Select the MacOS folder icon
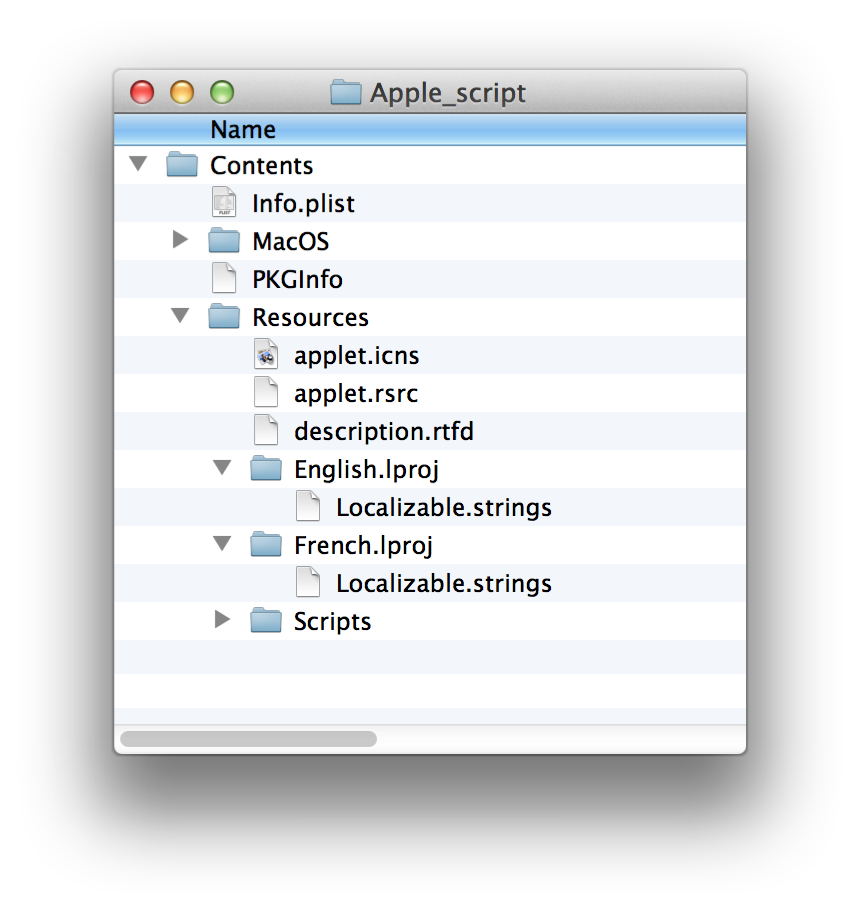 [224, 239]
